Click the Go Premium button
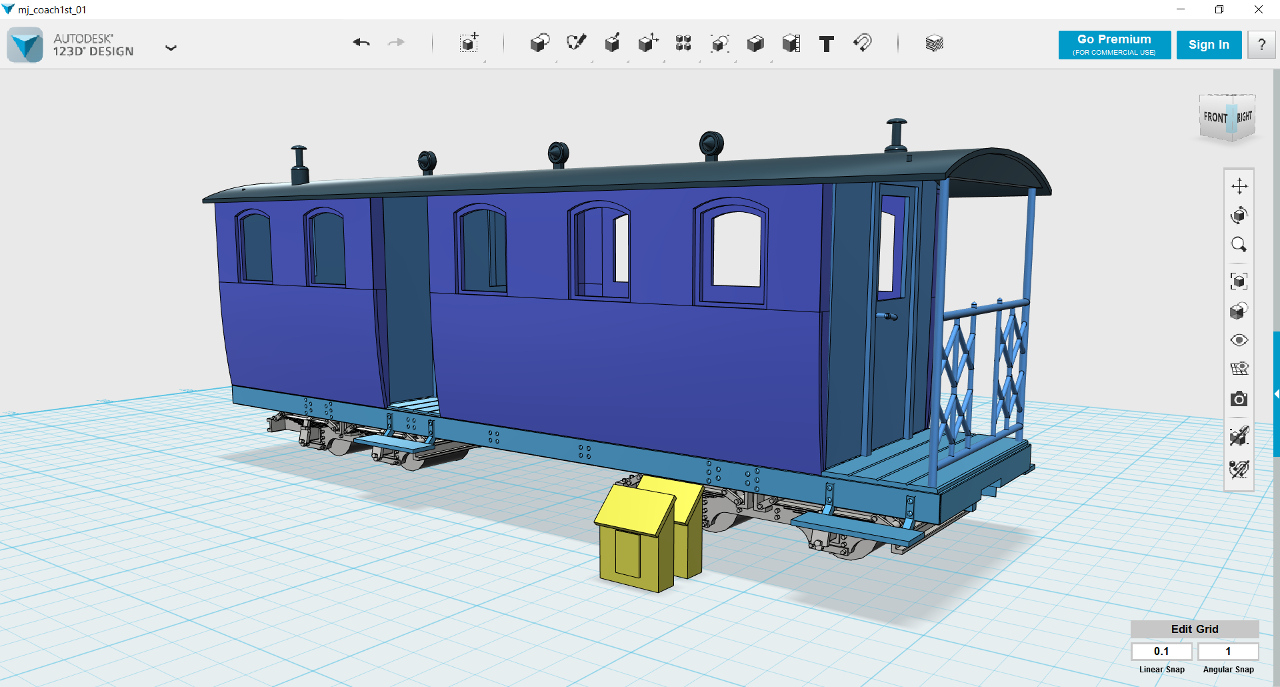1280x687 pixels. [x=1114, y=44]
